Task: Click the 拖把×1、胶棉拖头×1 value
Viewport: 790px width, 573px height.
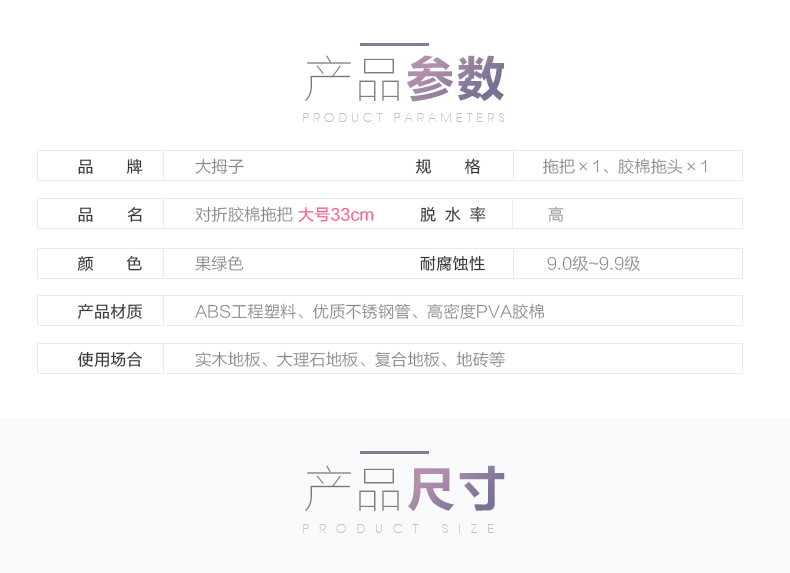Action: coord(625,166)
